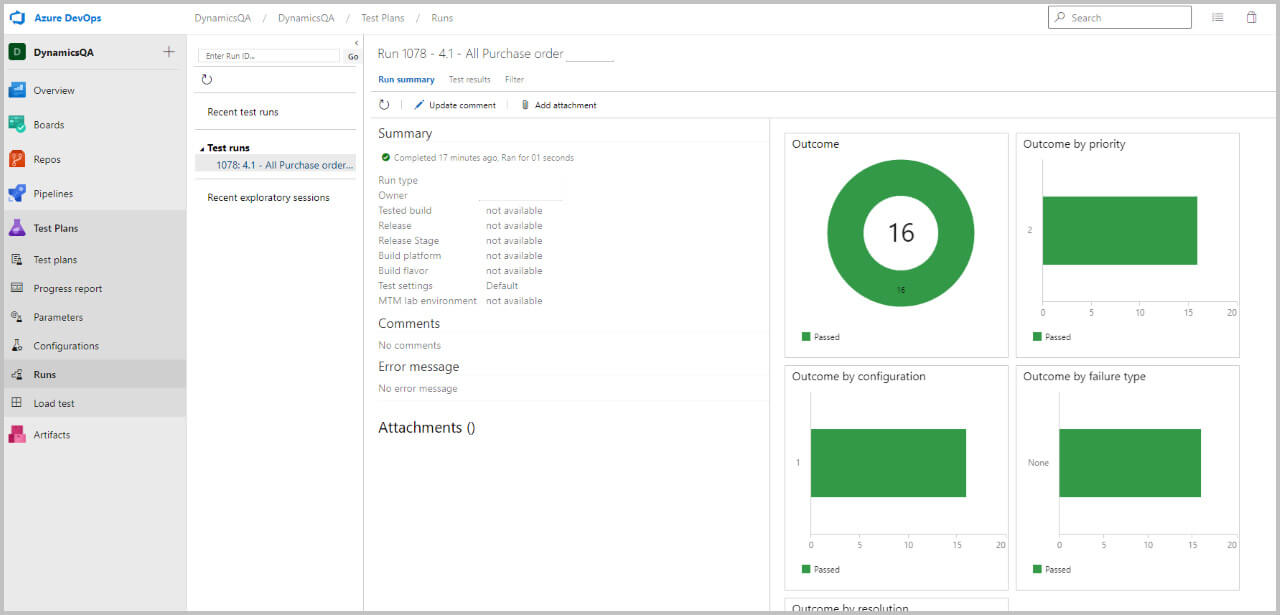Select run 1078 in the tree
The image size is (1280, 615).
[284, 165]
